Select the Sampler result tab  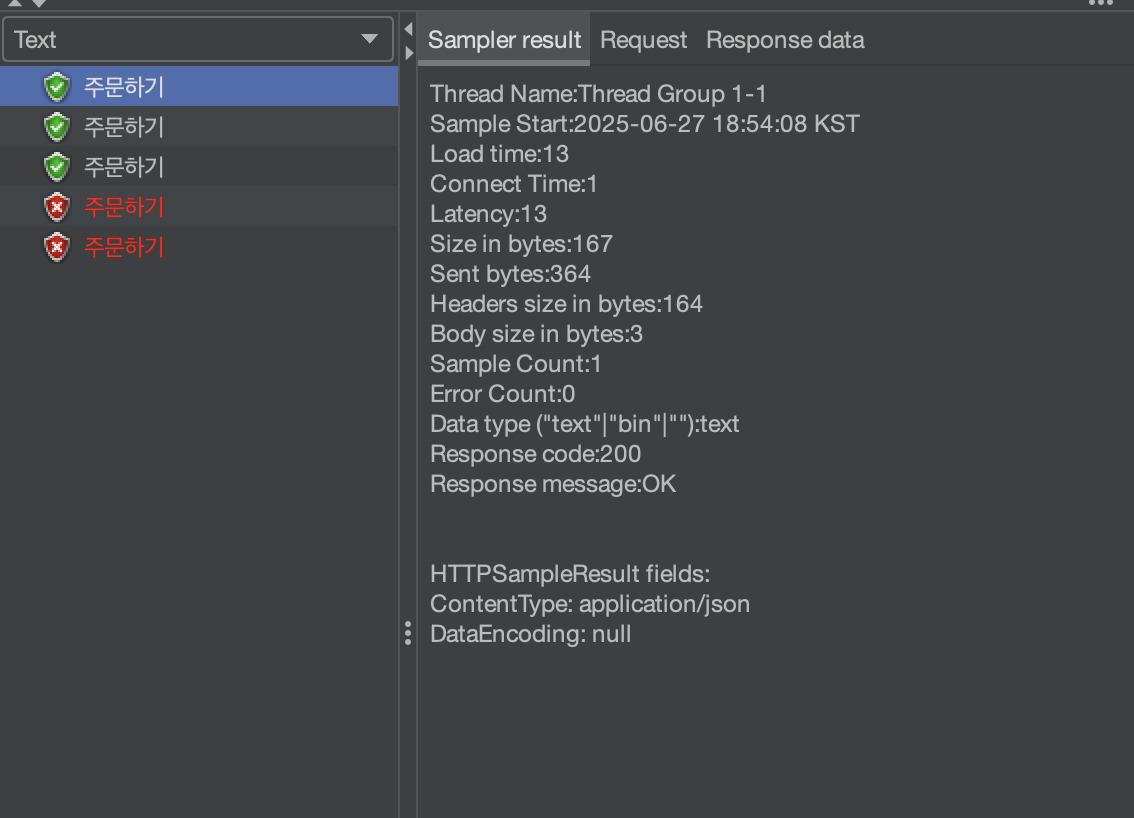504,40
